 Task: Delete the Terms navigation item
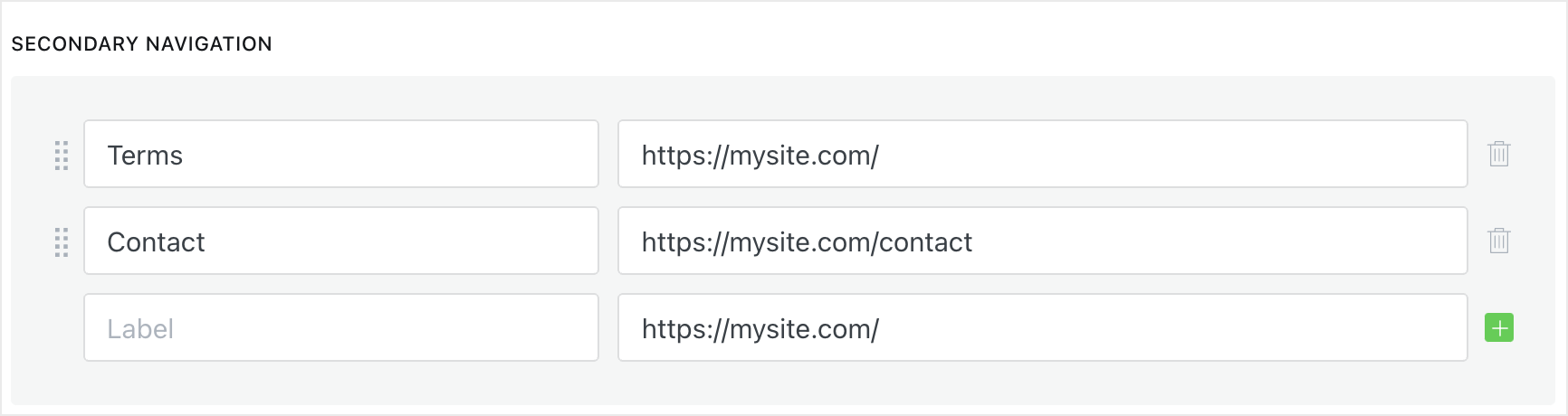pyautogui.click(x=1499, y=154)
